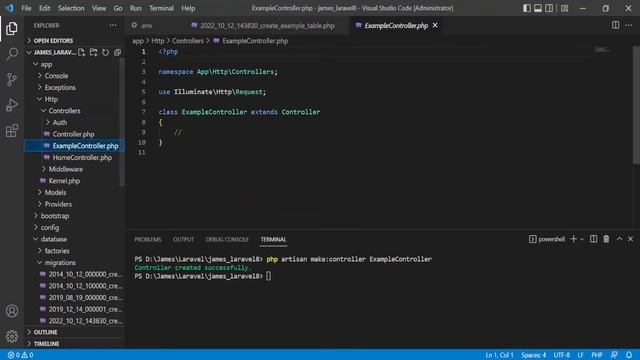Screen dimensions: 640x360
Task: Open the Search view in activity bar
Action: click(x=12, y=54)
